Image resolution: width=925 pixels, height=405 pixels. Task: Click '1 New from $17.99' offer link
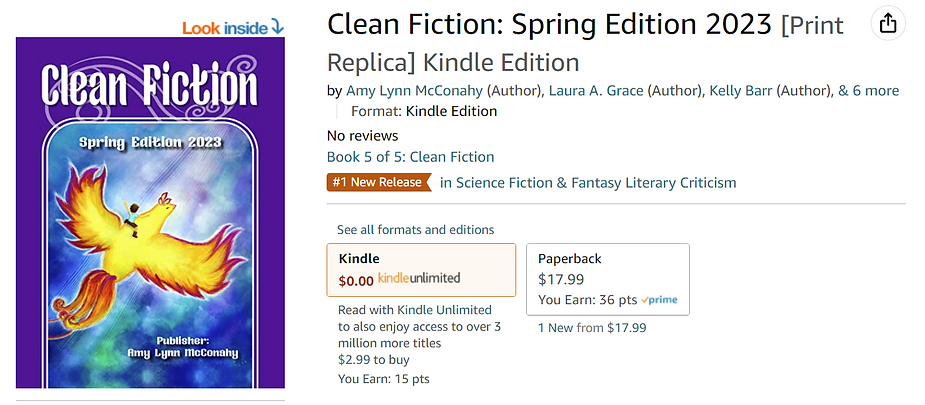tap(592, 327)
